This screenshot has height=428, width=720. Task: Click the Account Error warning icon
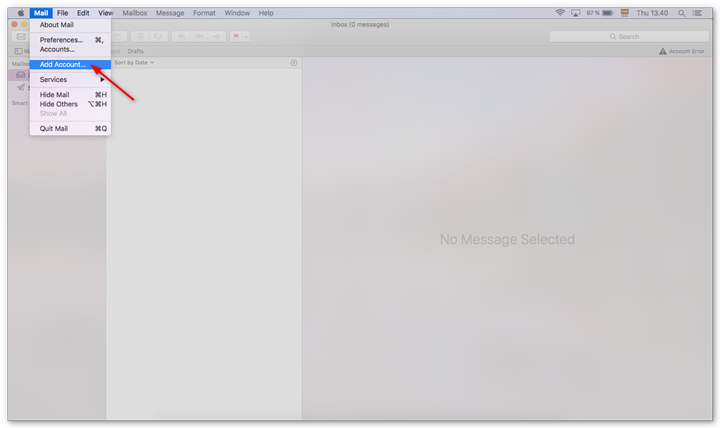click(x=663, y=51)
